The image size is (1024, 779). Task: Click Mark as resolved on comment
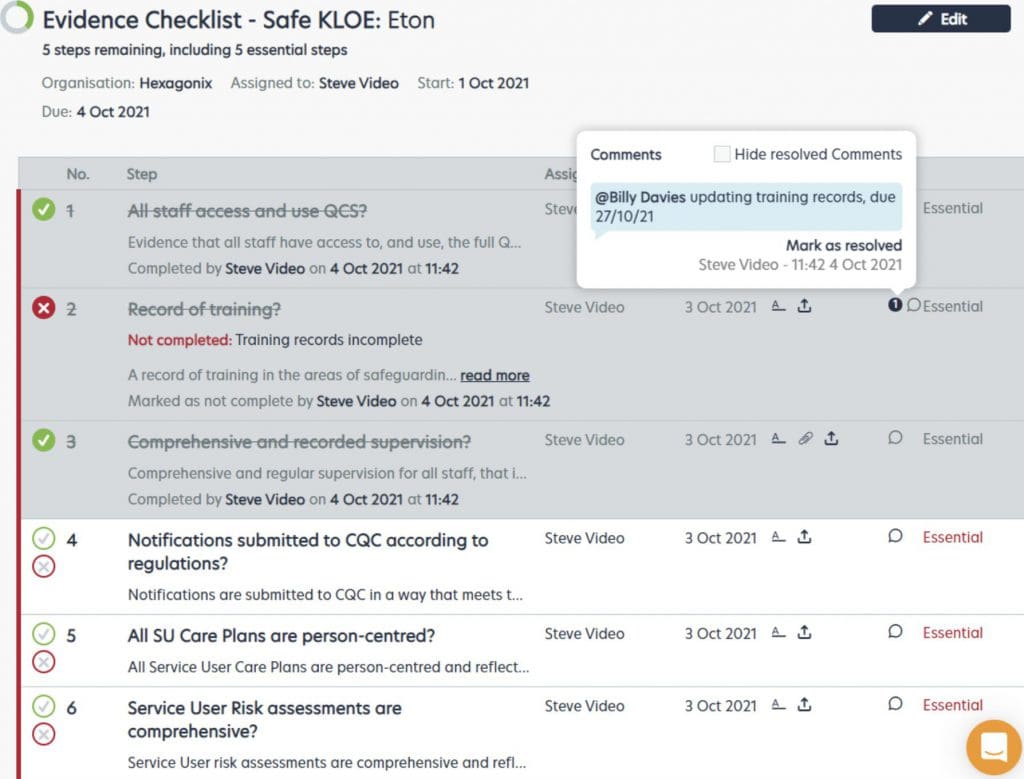coord(843,246)
